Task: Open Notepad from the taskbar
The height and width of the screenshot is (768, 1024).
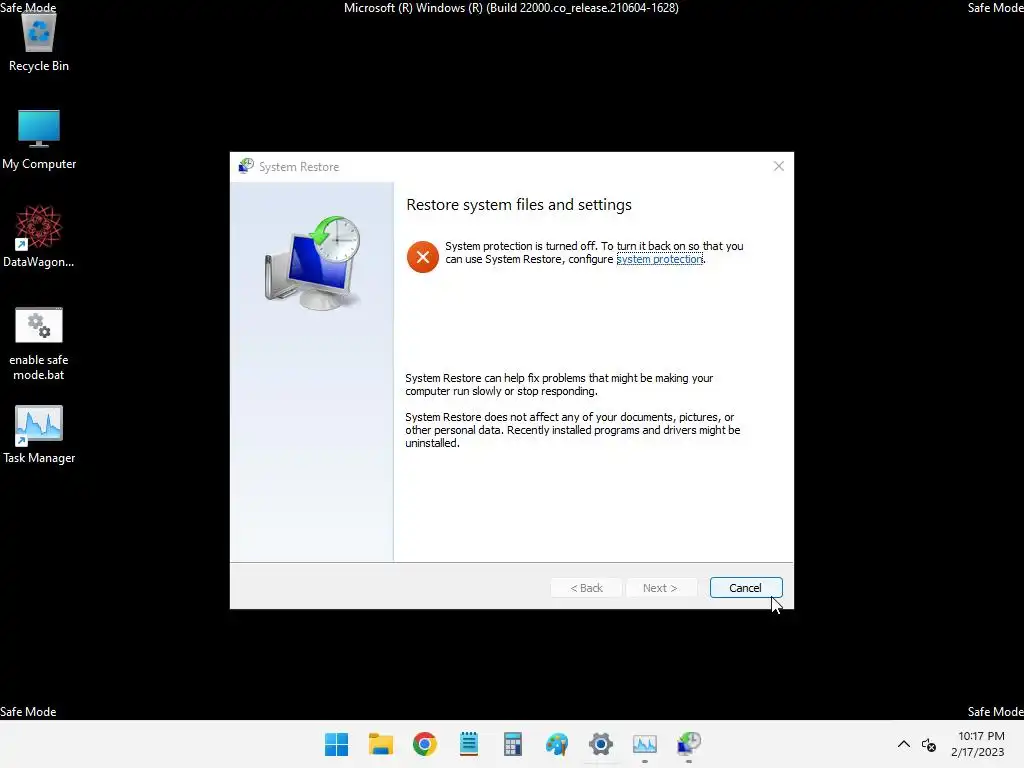Action: [x=469, y=744]
